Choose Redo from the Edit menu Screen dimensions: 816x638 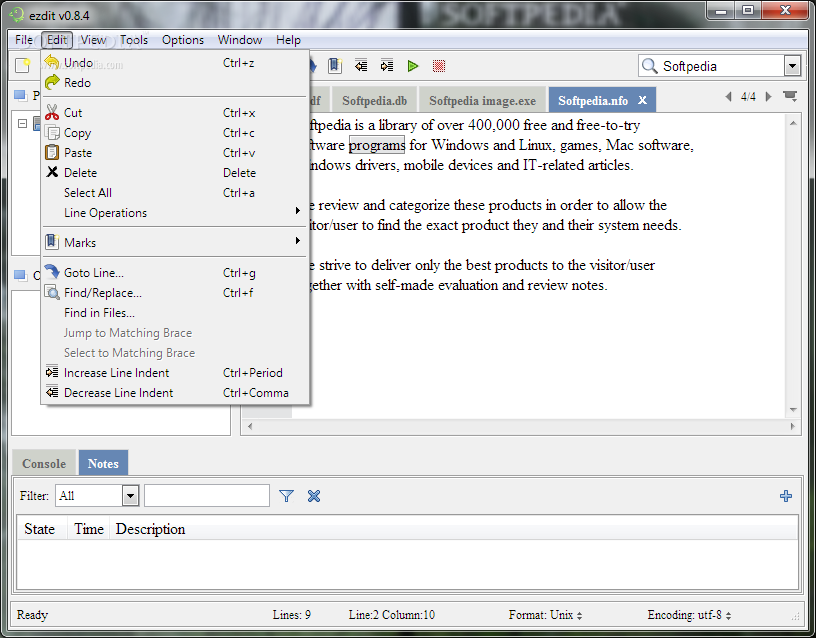pos(175,83)
